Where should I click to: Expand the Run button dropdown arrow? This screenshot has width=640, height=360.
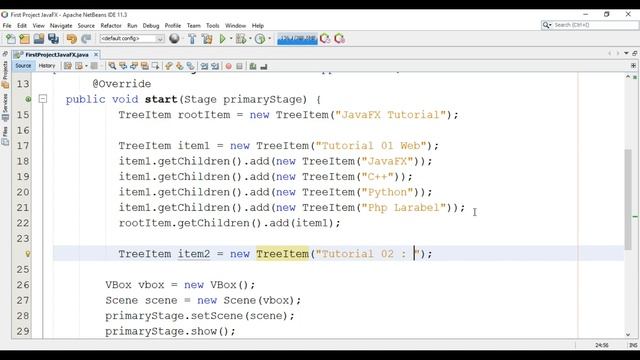(231, 39)
